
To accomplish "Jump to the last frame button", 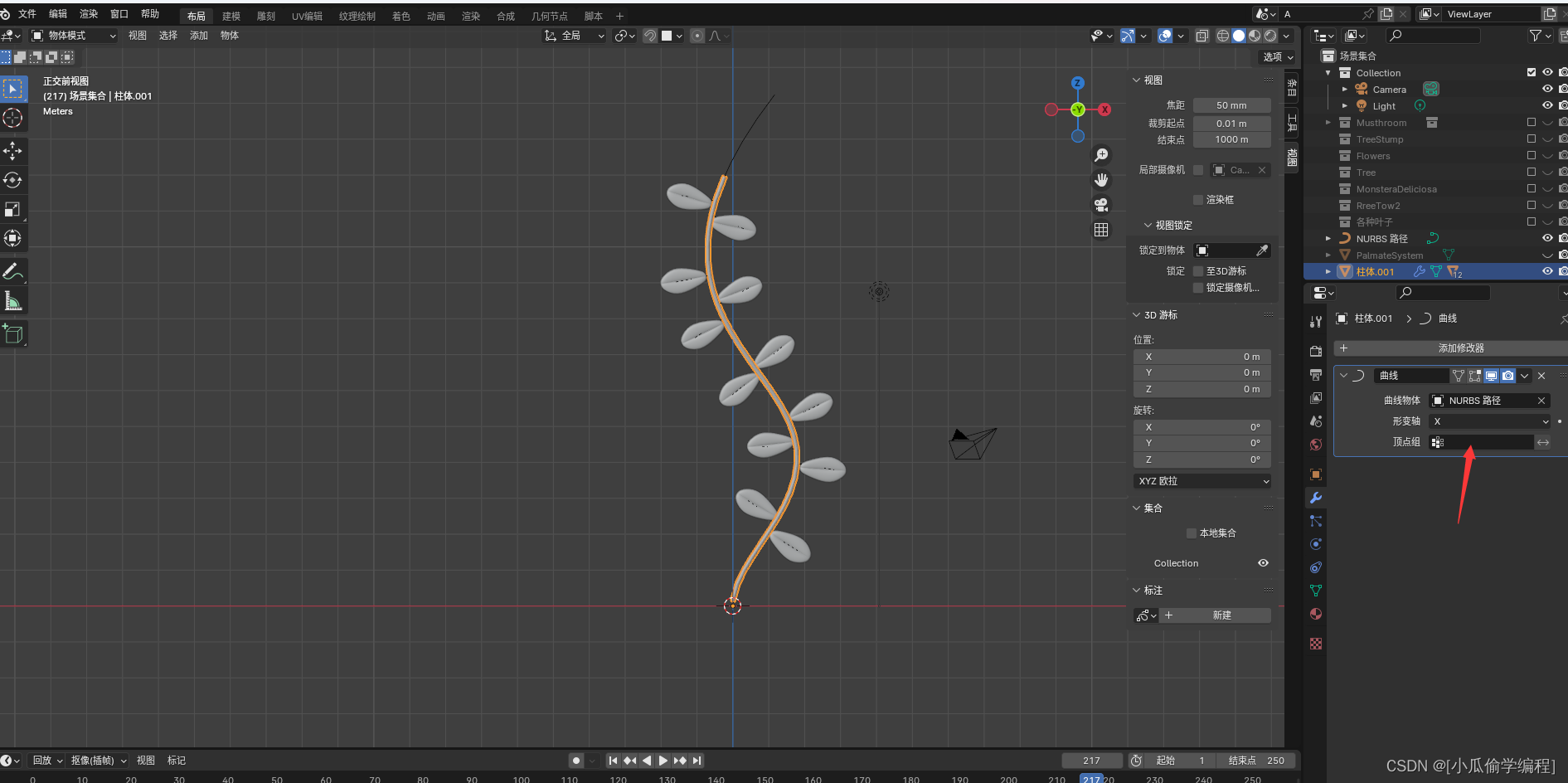I will point(697,761).
